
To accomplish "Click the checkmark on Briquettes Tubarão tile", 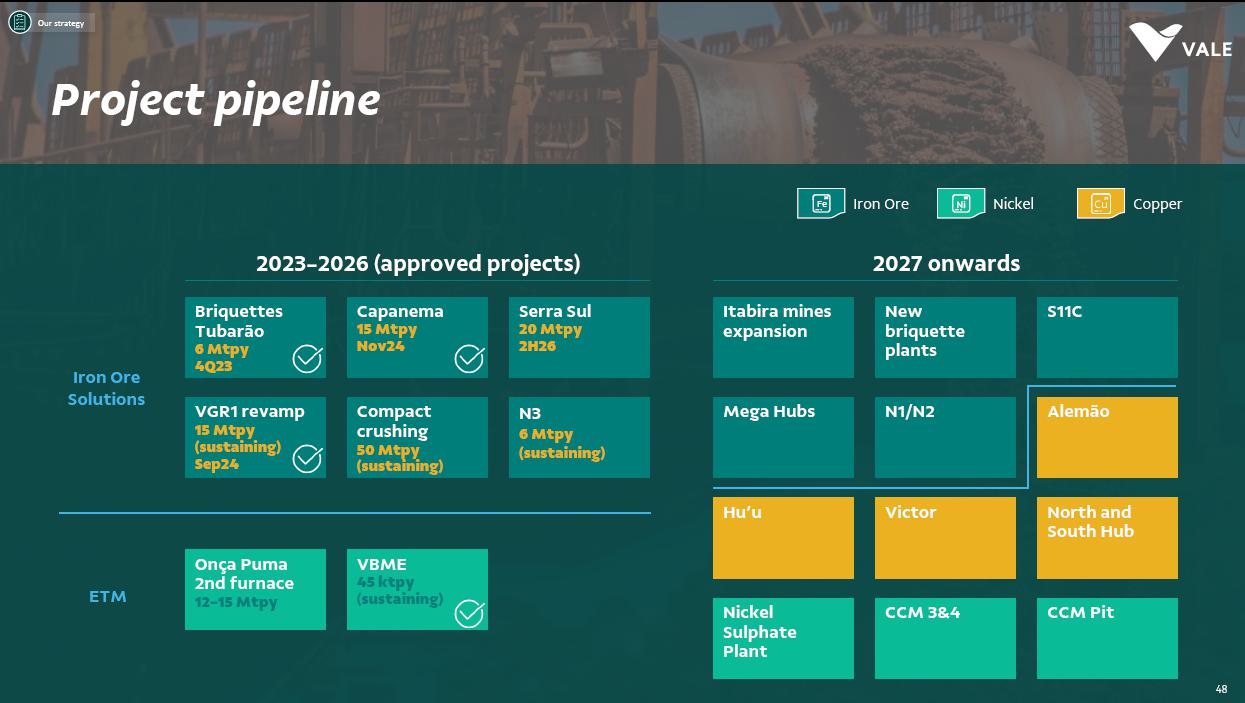I will pyautogui.click(x=307, y=358).
